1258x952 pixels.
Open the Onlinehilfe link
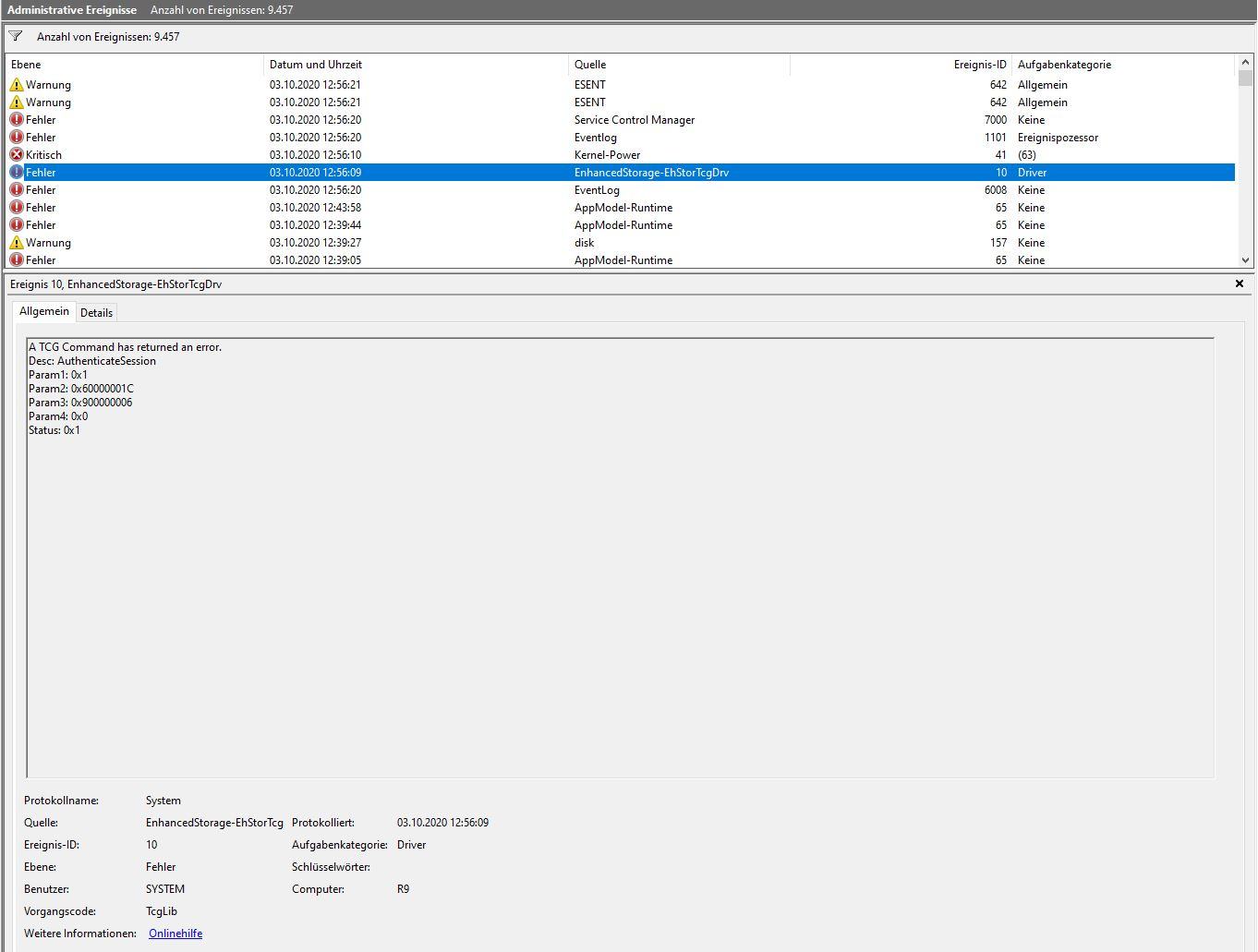175,934
